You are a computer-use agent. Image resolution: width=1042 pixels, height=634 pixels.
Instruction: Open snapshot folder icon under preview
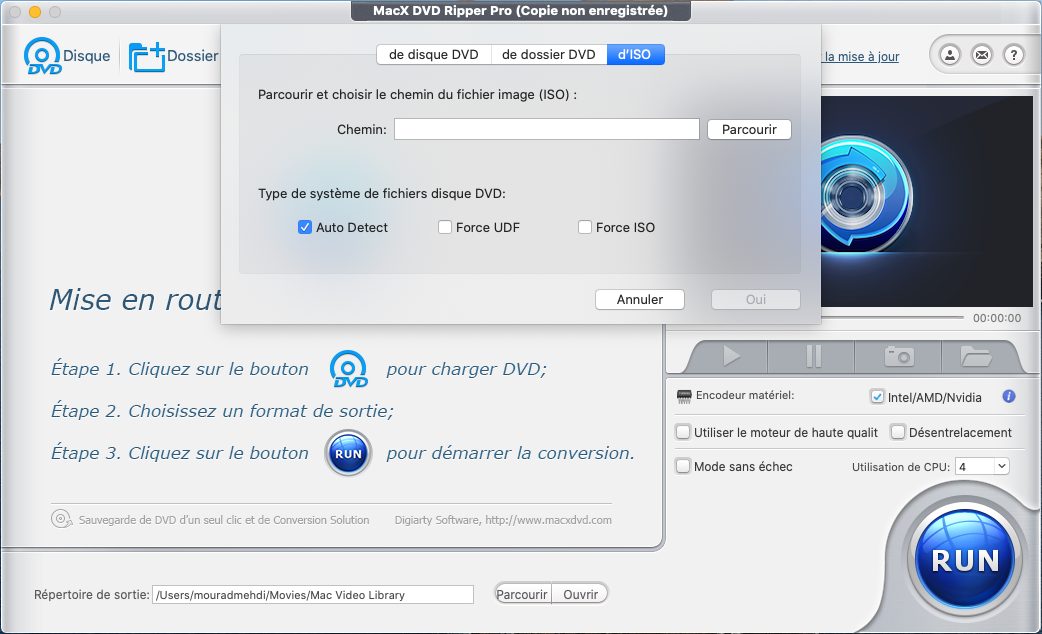[x=976, y=356]
